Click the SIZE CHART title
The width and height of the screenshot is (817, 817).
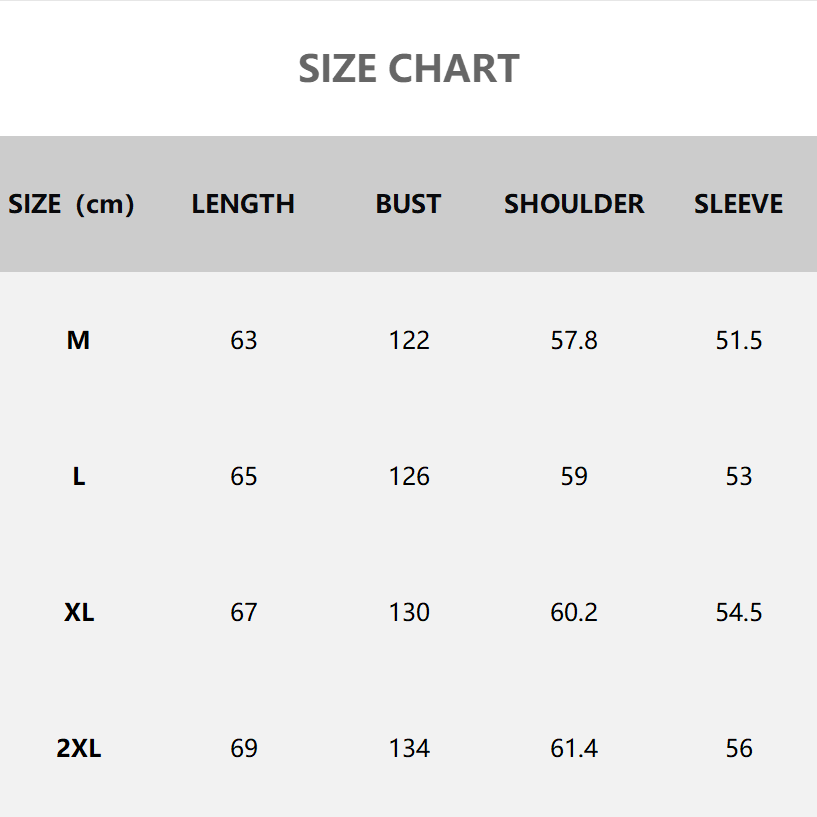(408, 69)
